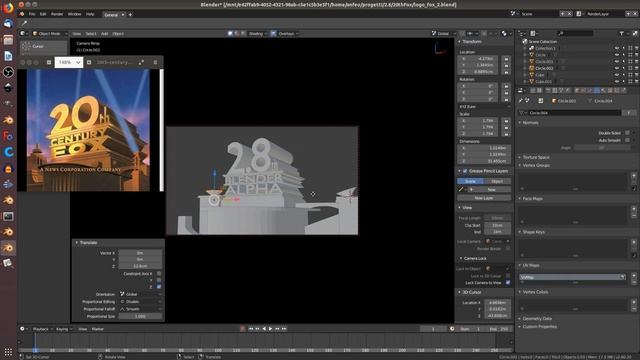Open Thunderbird mail from the dock
The height and width of the screenshot is (360, 640).
[x=8, y=24]
